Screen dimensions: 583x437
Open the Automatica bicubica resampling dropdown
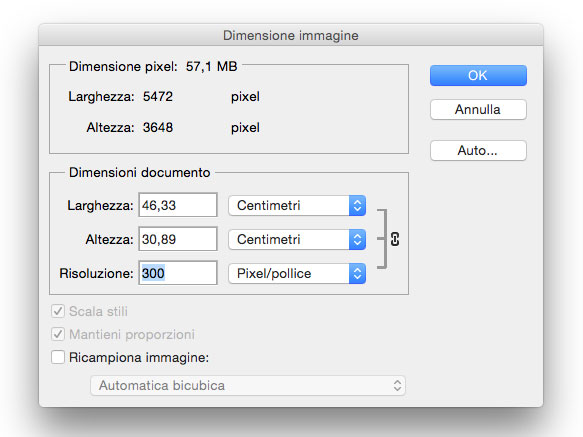248,385
